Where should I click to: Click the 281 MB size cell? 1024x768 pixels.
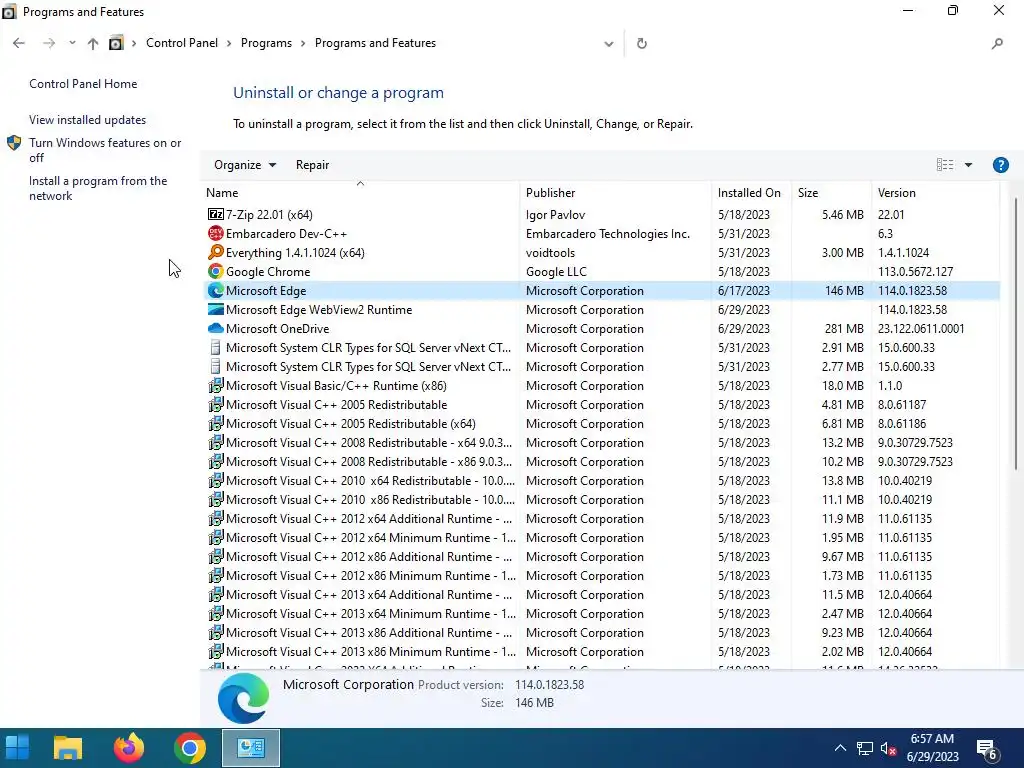(844, 328)
